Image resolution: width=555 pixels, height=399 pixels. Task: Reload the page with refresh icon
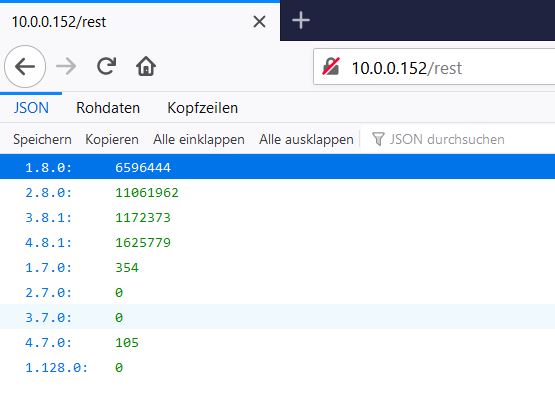tap(106, 66)
